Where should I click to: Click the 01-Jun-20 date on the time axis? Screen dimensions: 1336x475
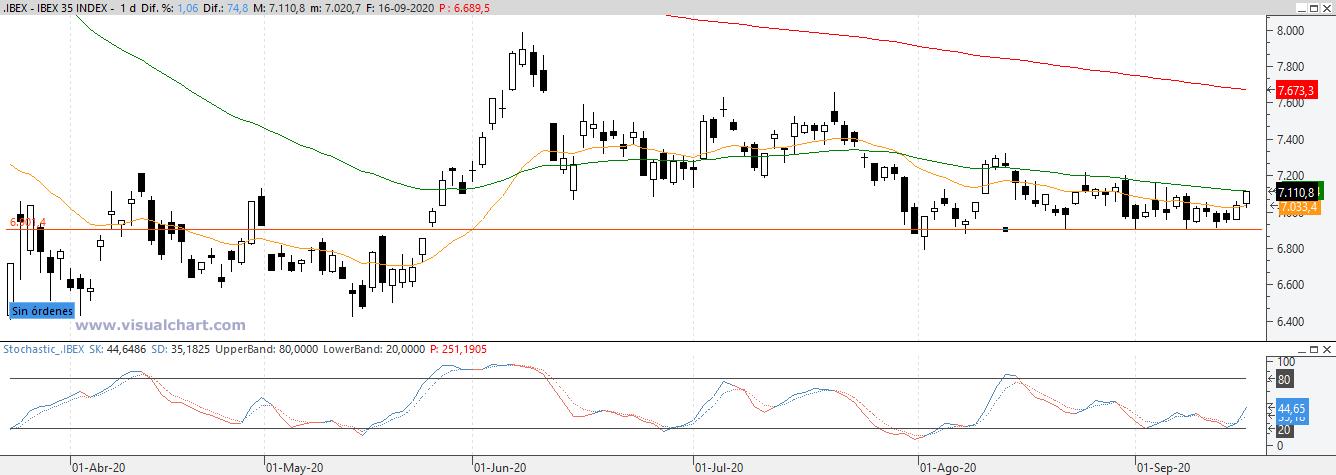[x=499, y=466]
